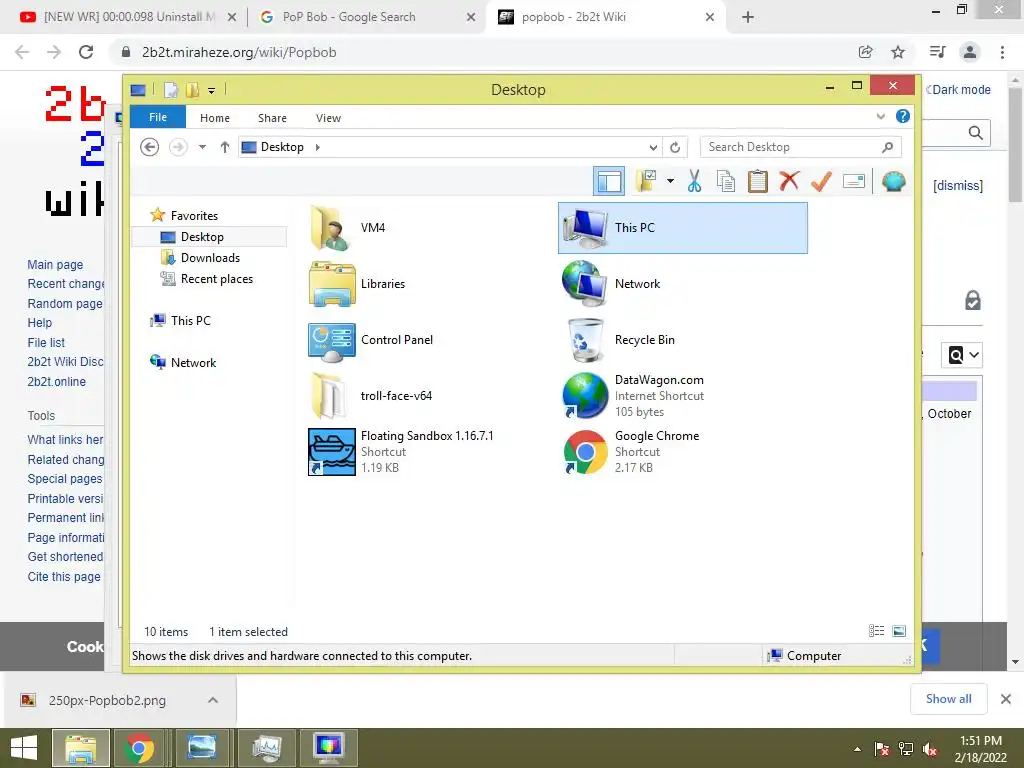Click the Share this page icon in Chrome
Viewport: 1024px width, 768px height.
865,52
